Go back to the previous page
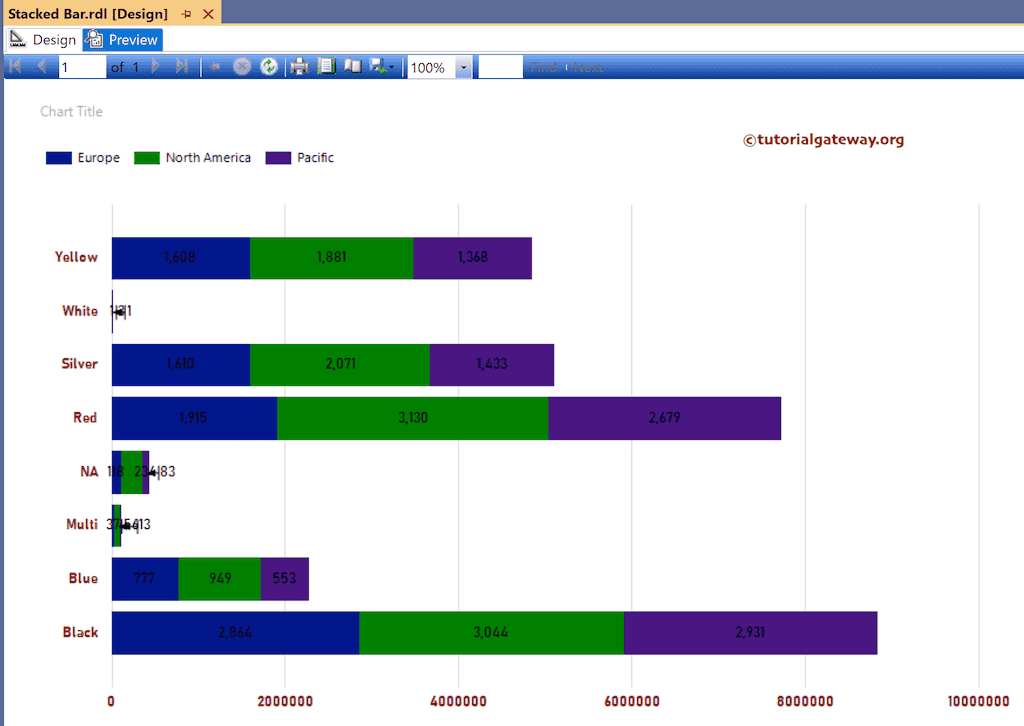Image resolution: width=1024 pixels, height=726 pixels. 40,66
